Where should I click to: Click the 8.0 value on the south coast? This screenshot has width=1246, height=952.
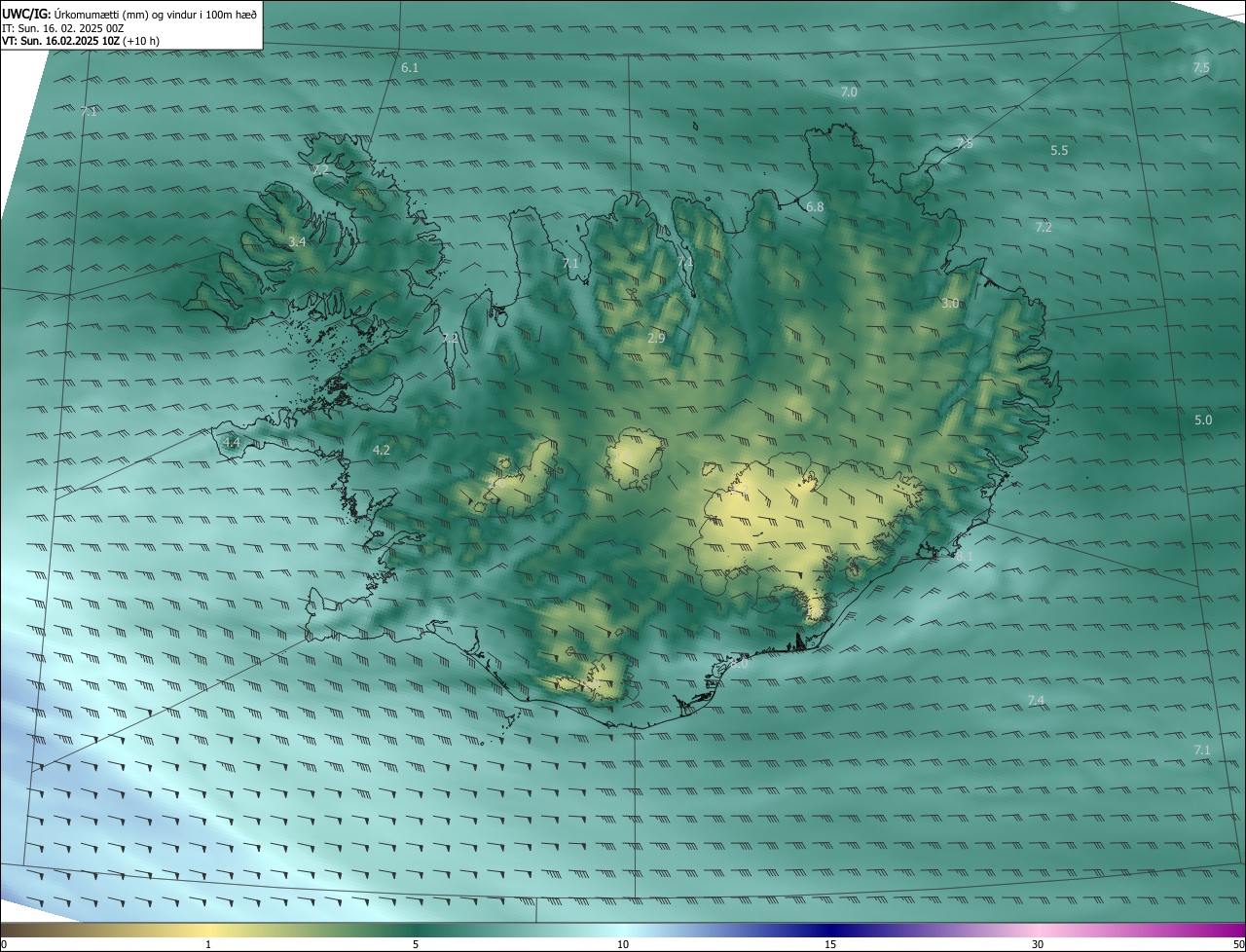[x=739, y=665]
